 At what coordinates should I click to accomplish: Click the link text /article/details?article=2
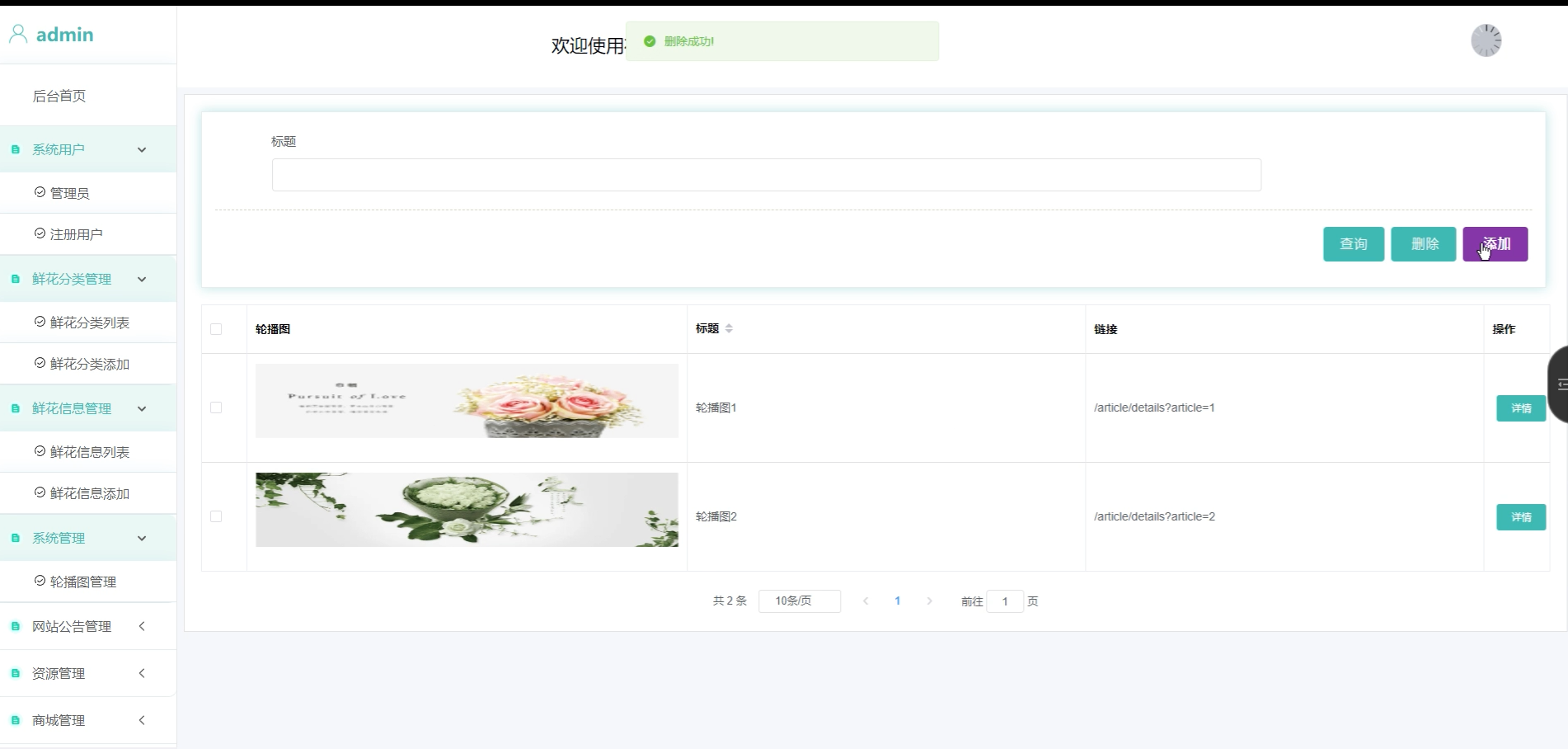click(1154, 516)
